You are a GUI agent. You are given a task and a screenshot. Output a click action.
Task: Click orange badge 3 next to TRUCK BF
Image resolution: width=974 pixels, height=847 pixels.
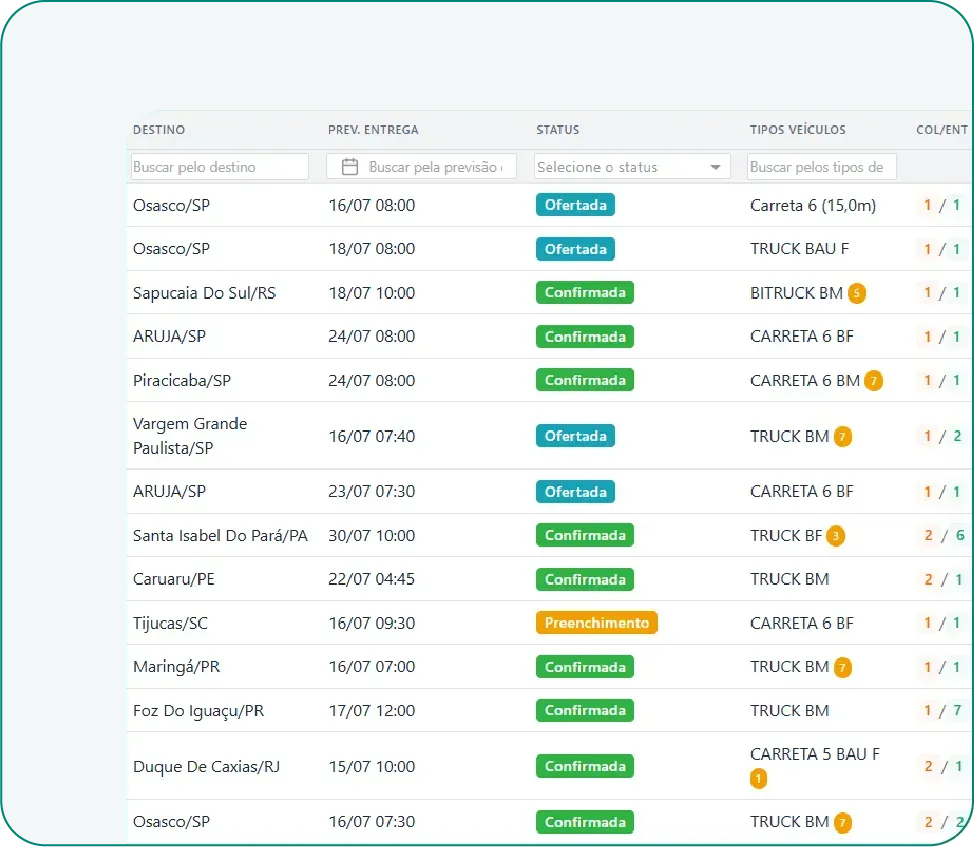point(835,536)
